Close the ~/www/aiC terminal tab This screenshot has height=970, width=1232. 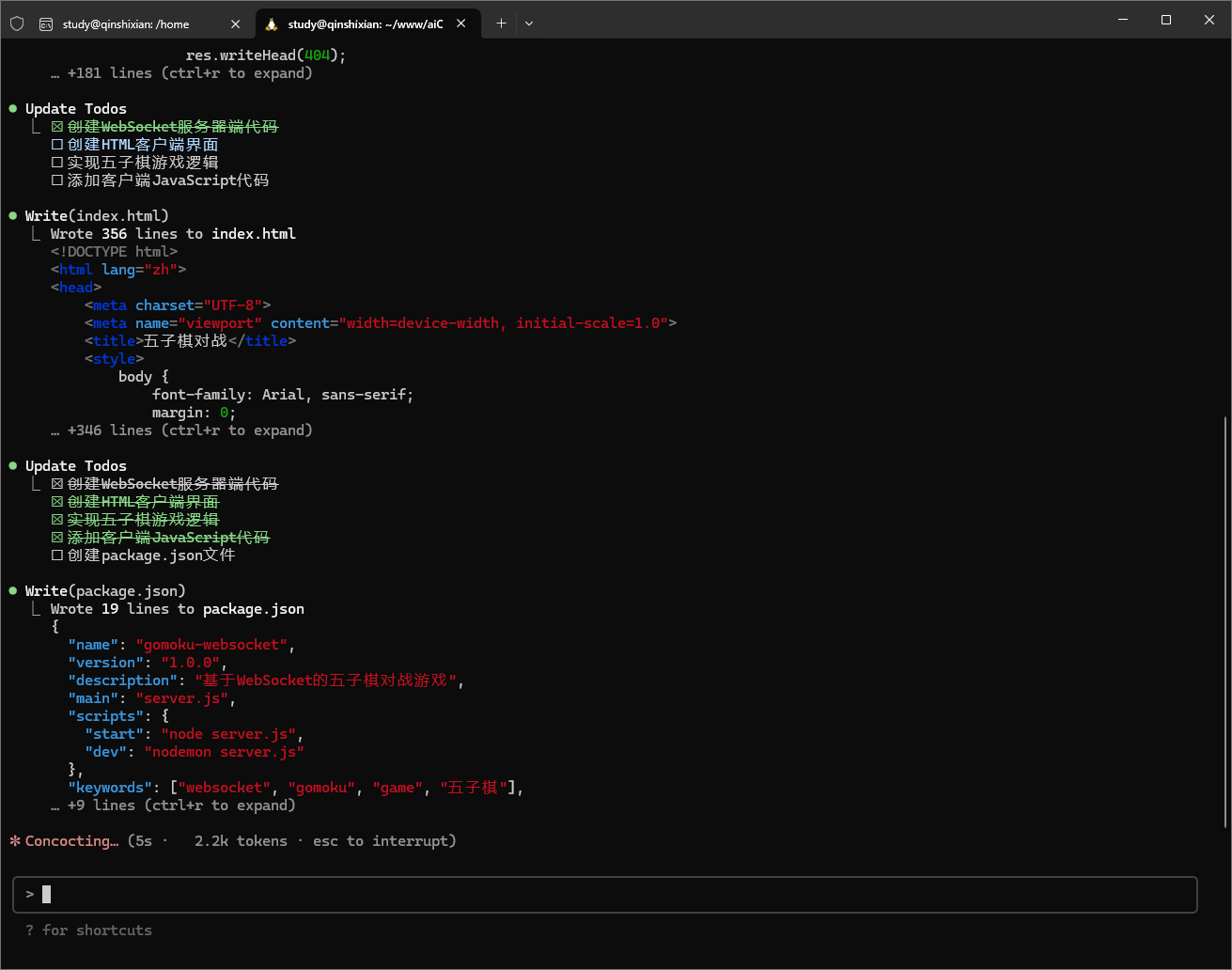461,23
